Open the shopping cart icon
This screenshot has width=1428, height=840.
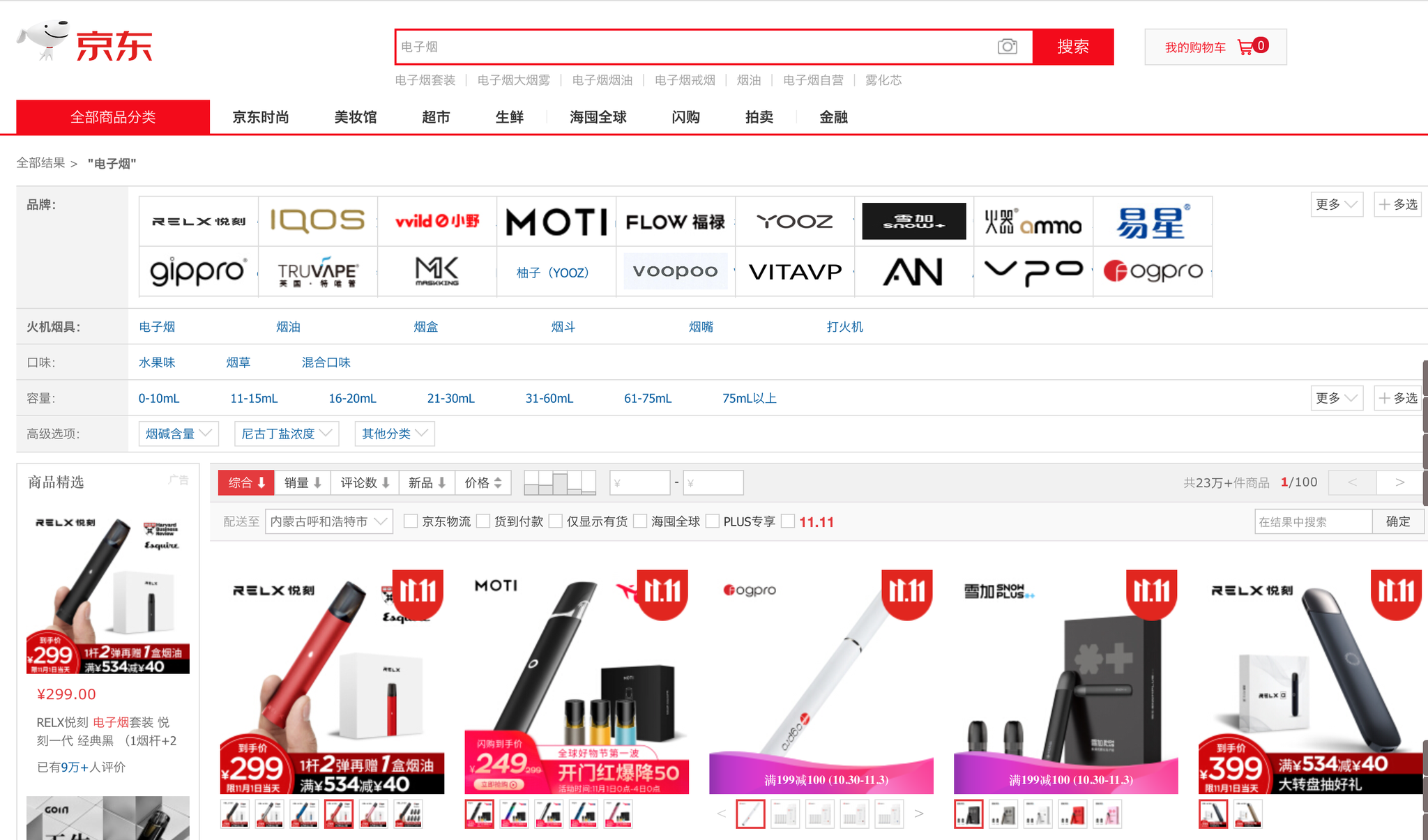1245,47
